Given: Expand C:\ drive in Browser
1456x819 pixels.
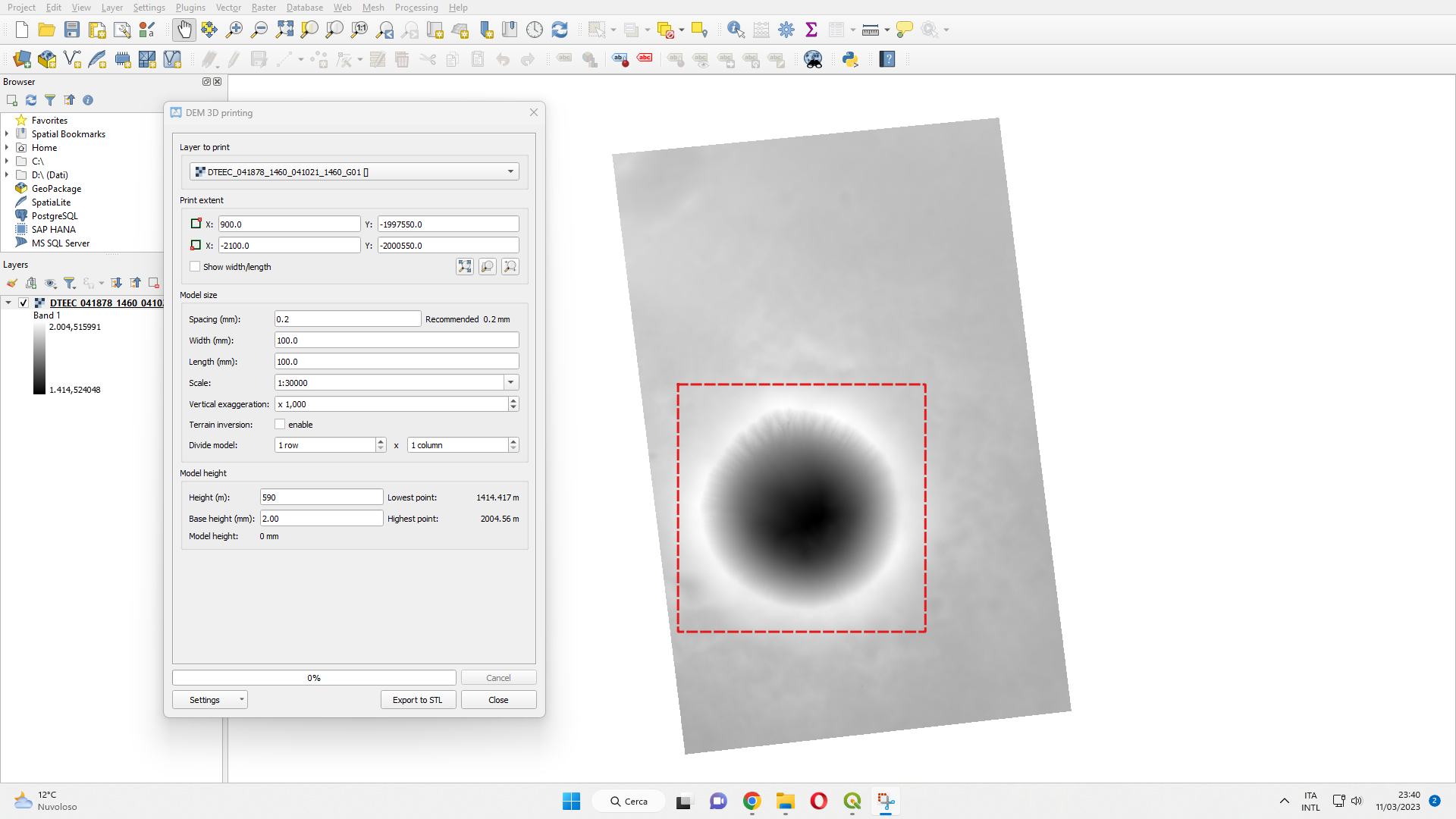Looking at the screenshot, I should pyautogui.click(x=7, y=161).
